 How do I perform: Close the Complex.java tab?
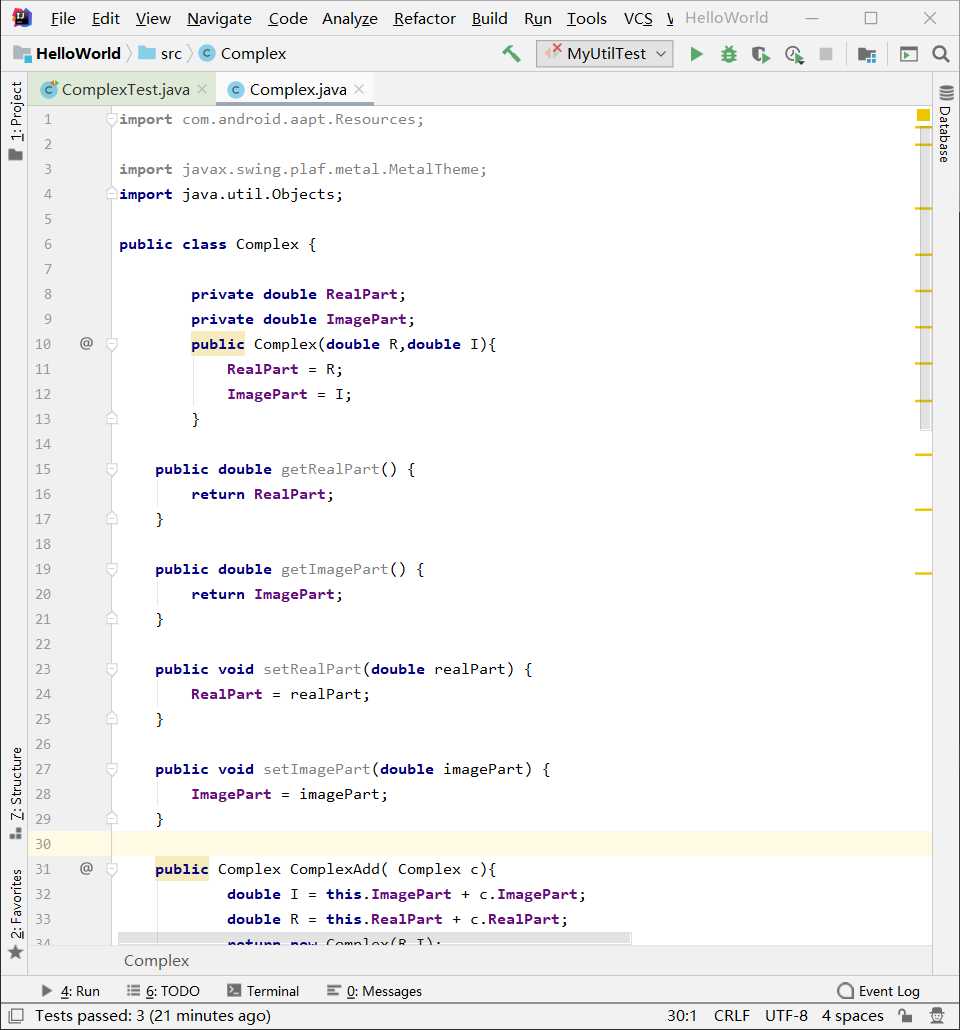pyautogui.click(x=359, y=89)
